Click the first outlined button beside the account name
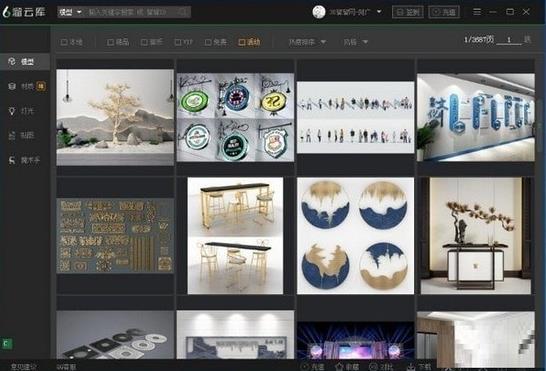The width and height of the screenshot is (546, 371). (x=407, y=12)
